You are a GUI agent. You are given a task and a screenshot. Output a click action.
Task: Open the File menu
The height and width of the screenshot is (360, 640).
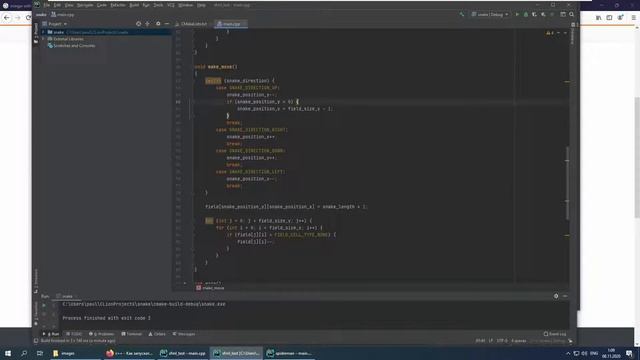coord(47,5)
